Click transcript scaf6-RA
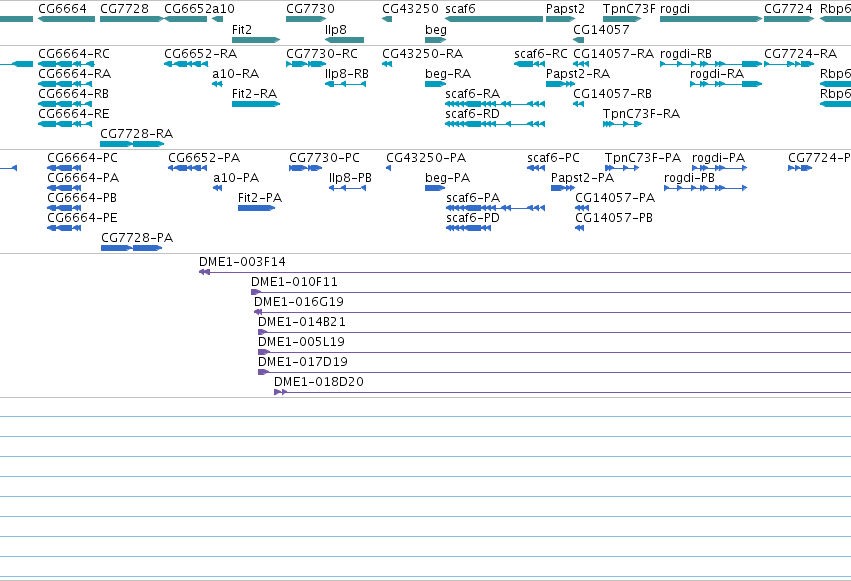Image resolution: width=851 pixels, height=581 pixels. click(495, 104)
